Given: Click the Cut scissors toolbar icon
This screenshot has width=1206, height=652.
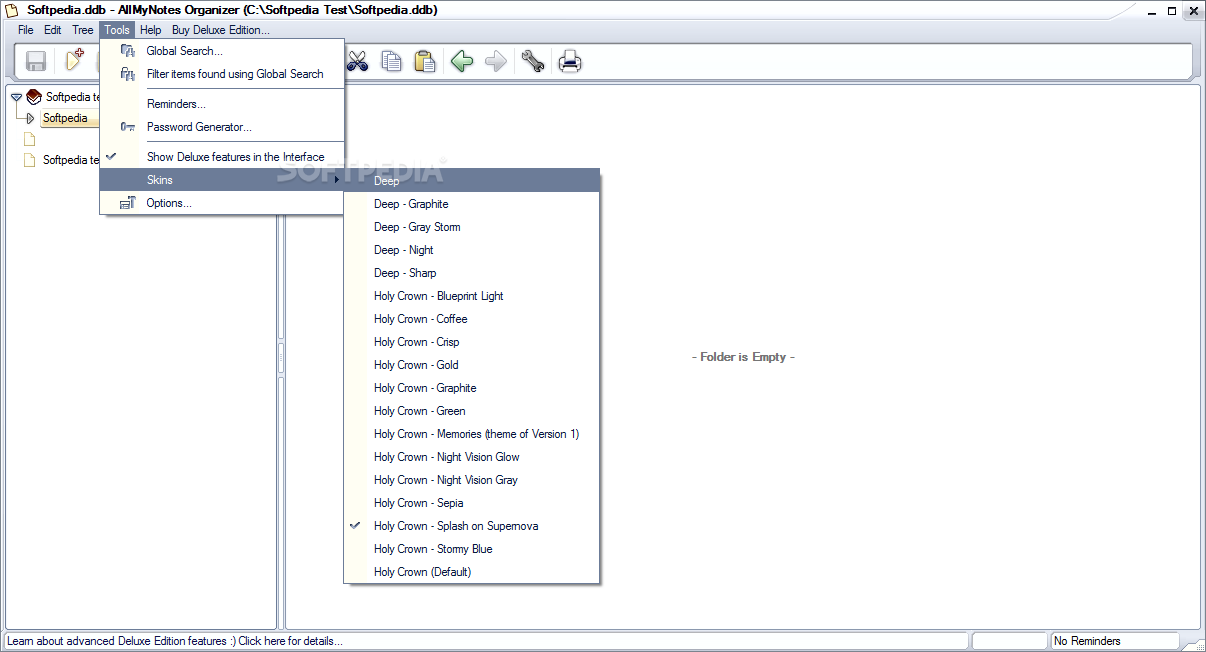Looking at the screenshot, I should click(358, 61).
